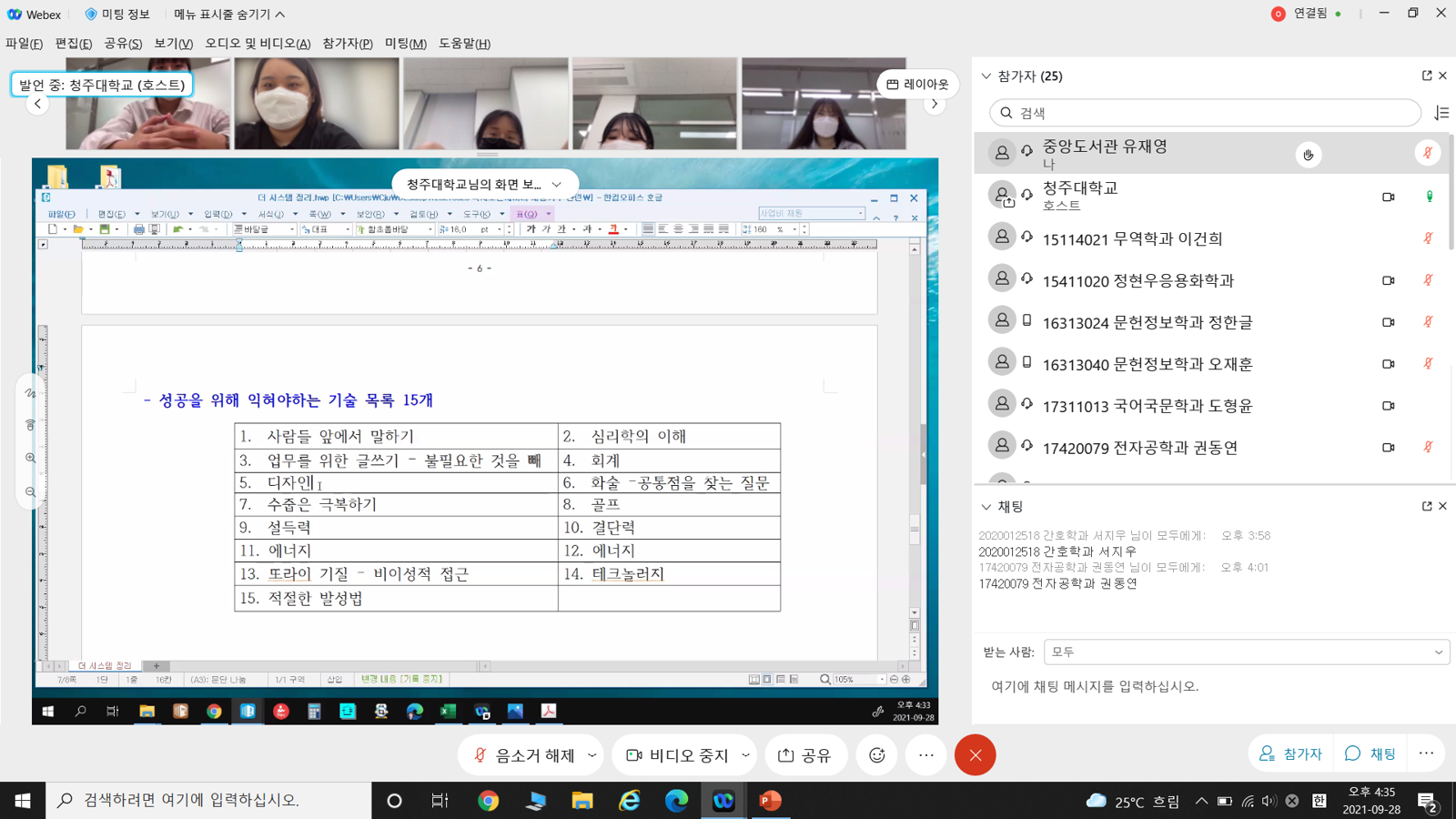This screenshot has width=1456, height=819.
Task: Click the zoom in magnifier on shared screen
Action: (31, 459)
